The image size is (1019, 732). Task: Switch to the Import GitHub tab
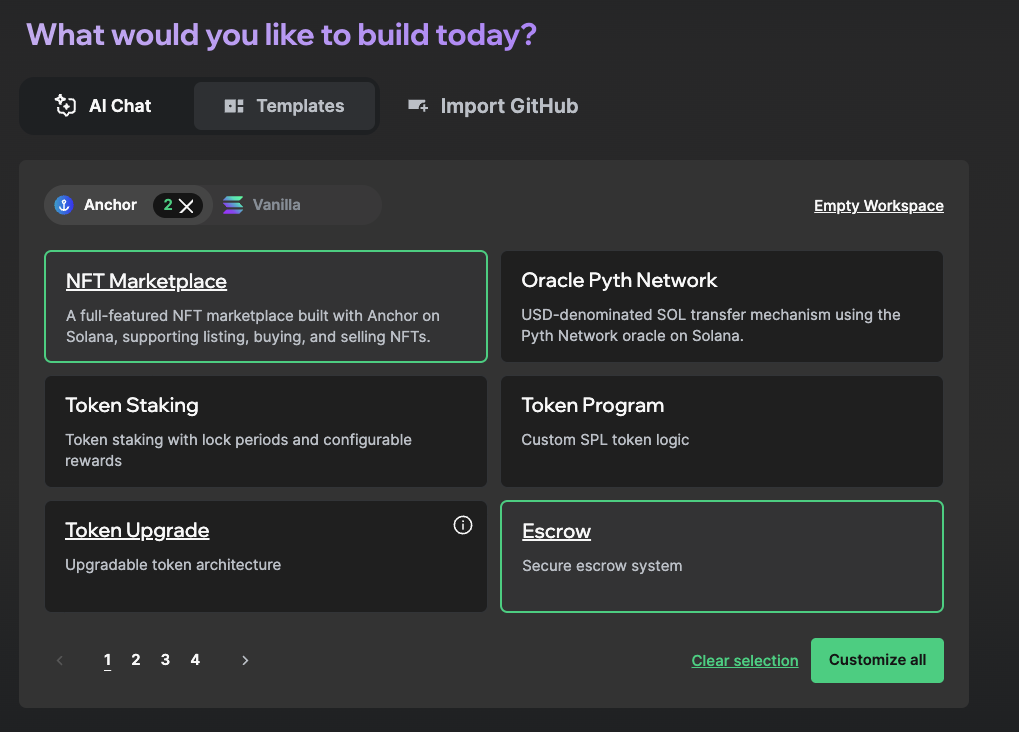[x=493, y=106]
